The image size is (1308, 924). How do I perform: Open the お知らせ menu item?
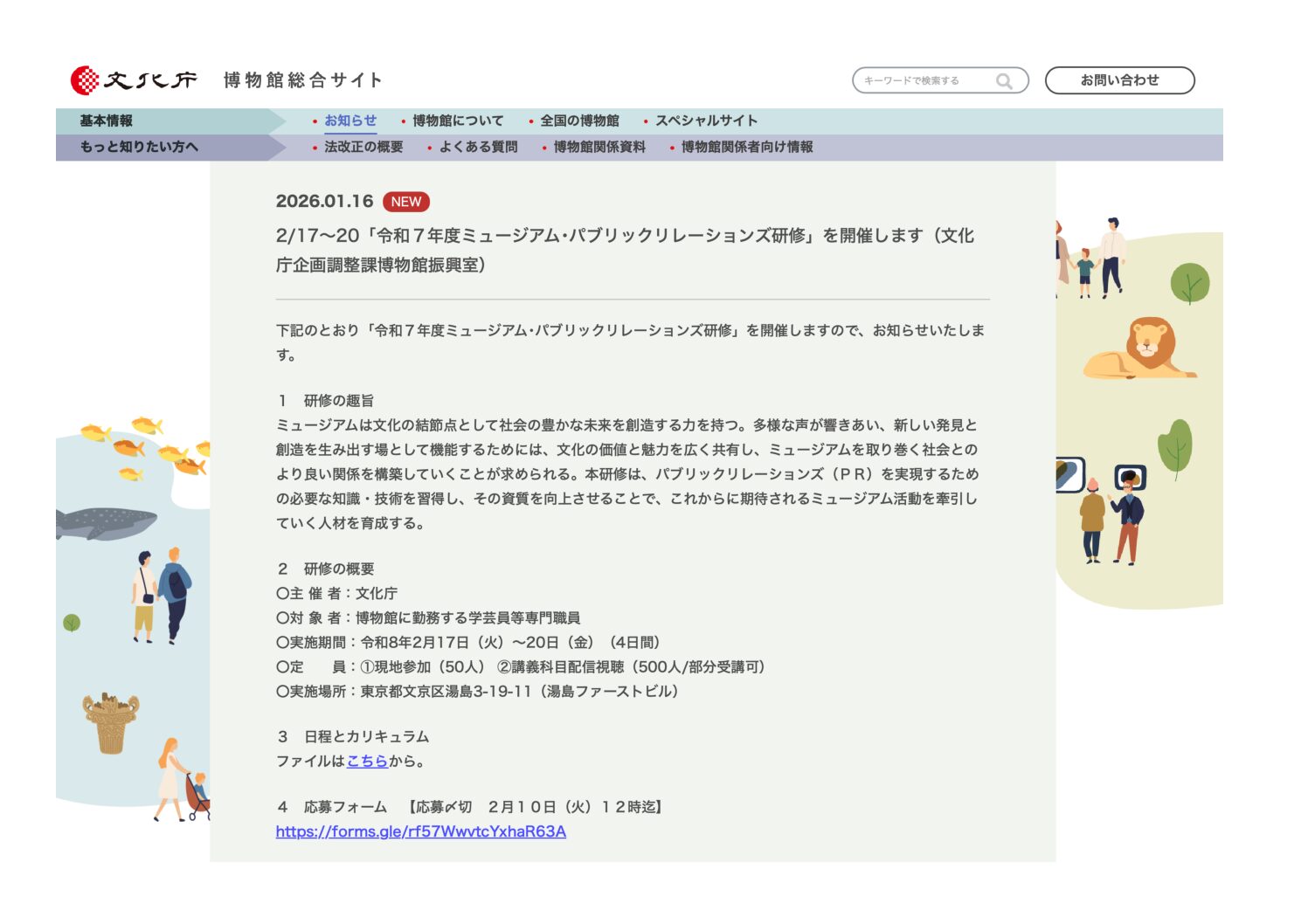point(350,121)
